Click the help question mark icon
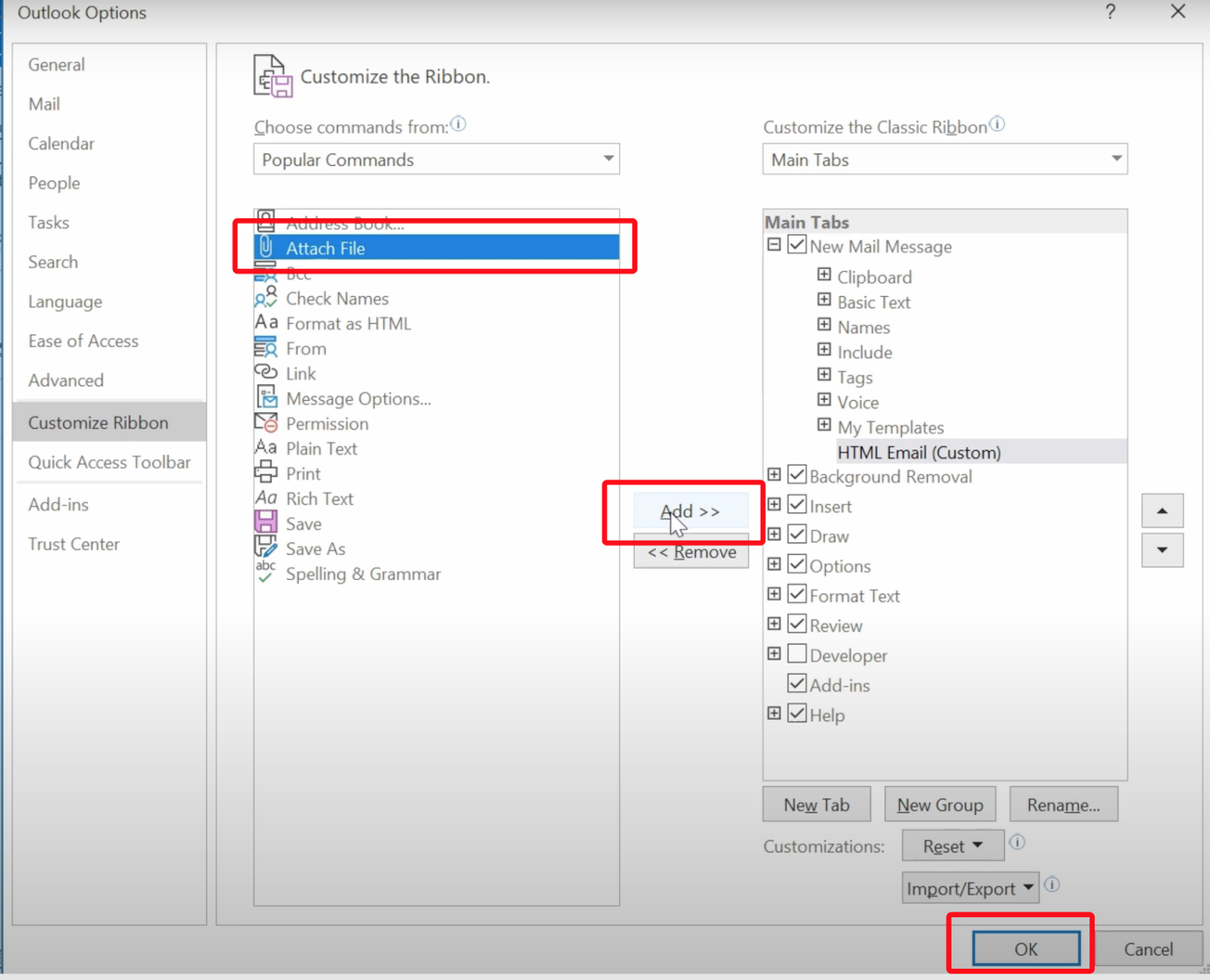The image size is (1210, 980). (1111, 12)
